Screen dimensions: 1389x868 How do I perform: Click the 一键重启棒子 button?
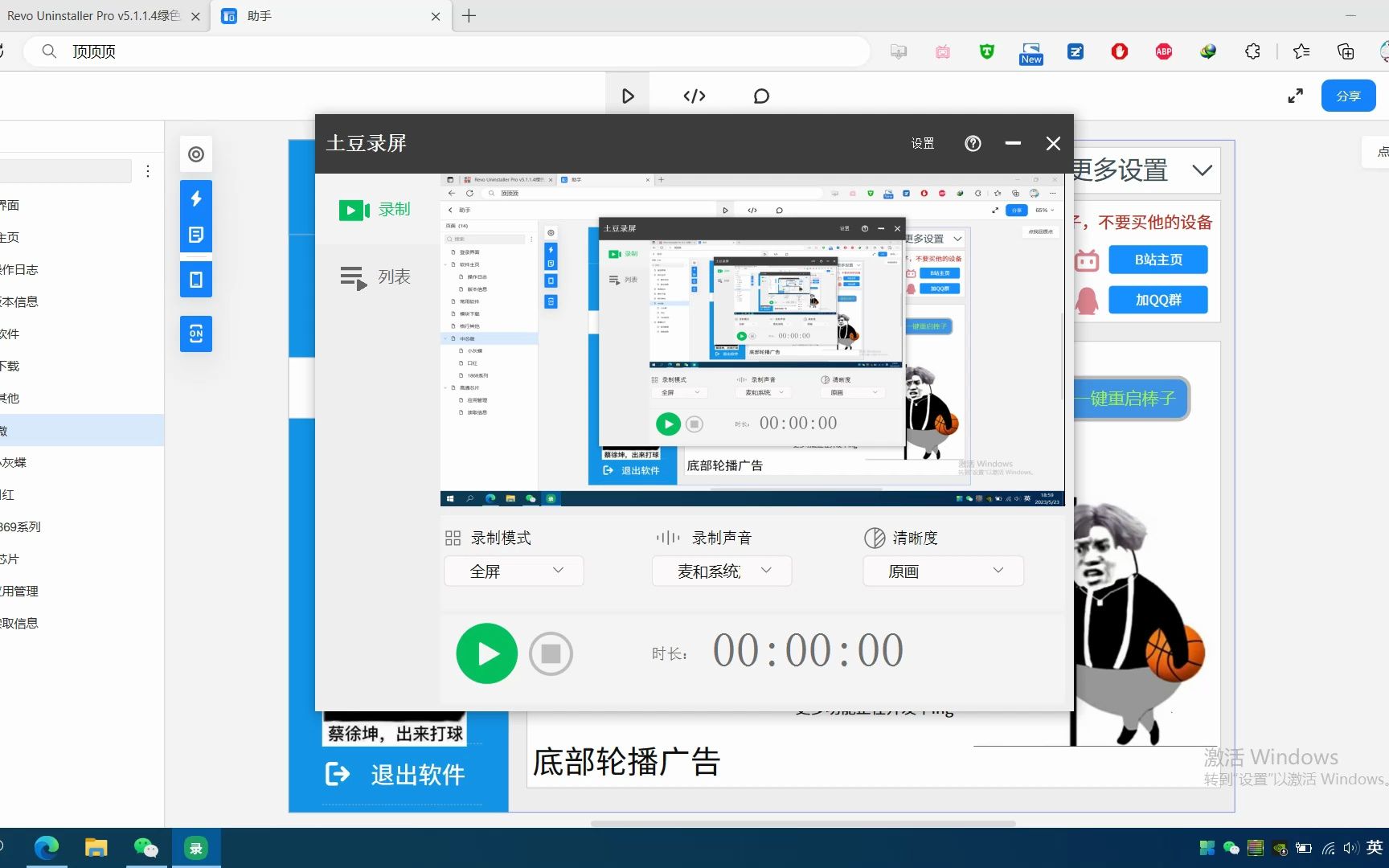click(x=1133, y=399)
